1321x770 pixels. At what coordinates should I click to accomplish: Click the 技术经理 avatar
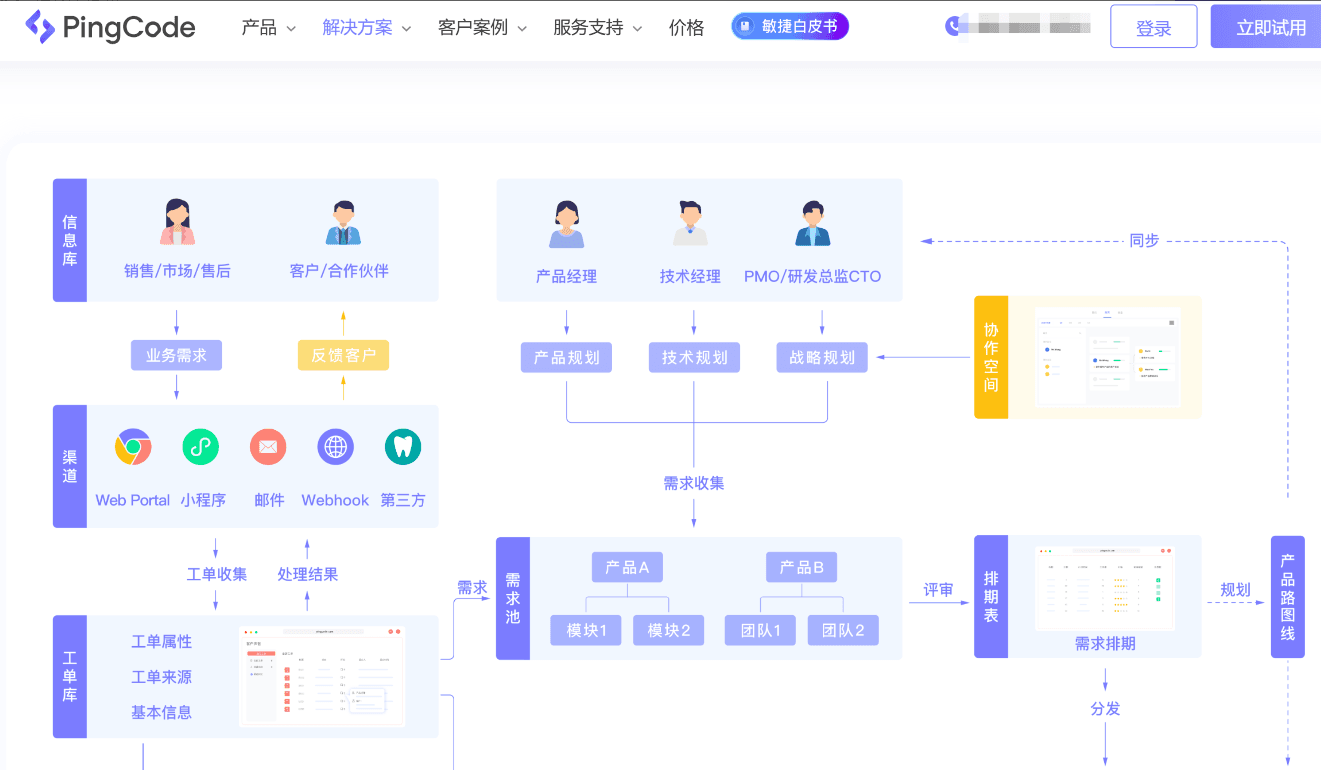pyautogui.click(x=690, y=223)
